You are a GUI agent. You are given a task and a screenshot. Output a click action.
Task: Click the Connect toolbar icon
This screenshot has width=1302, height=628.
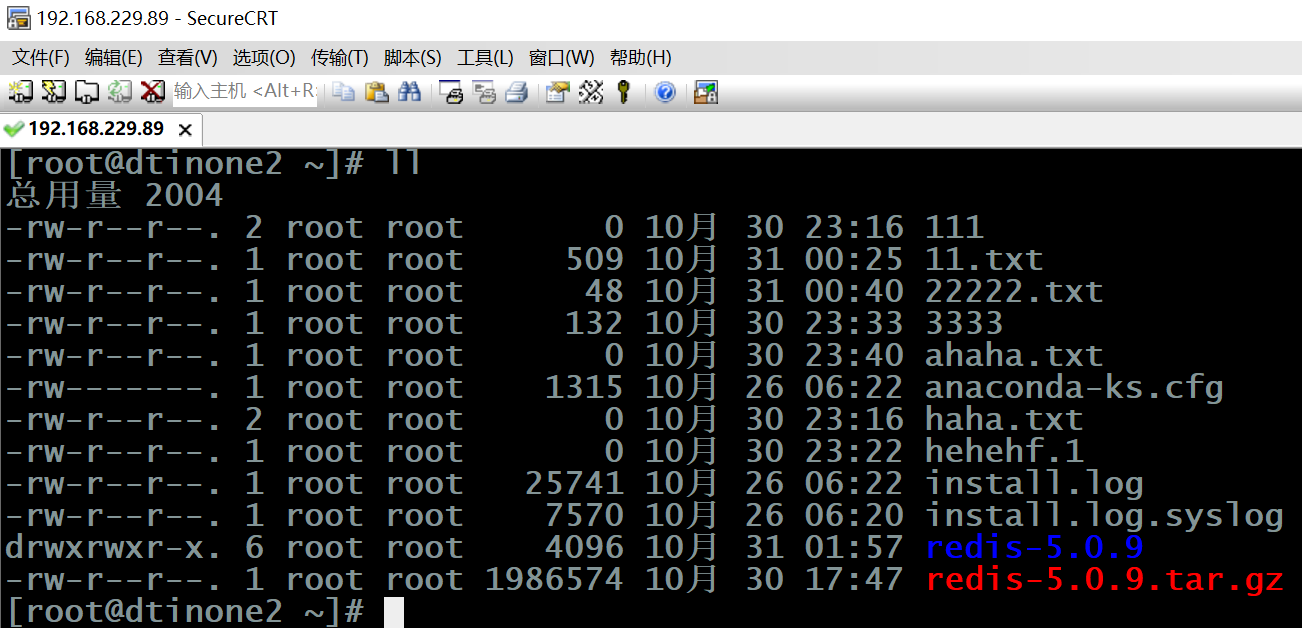pyautogui.click(x=20, y=92)
